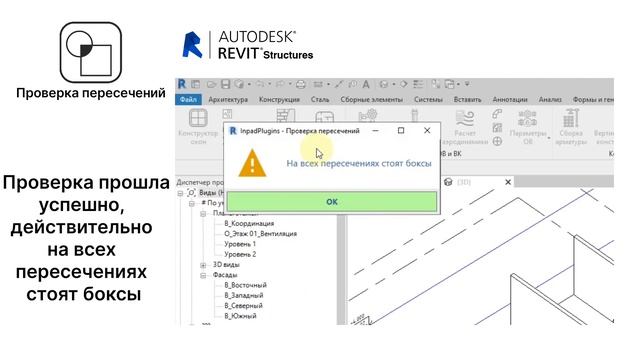Viewport: 640px width, 360px height.
Task: Expand the 3D виды tree node
Action: pyautogui.click(x=203, y=265)
